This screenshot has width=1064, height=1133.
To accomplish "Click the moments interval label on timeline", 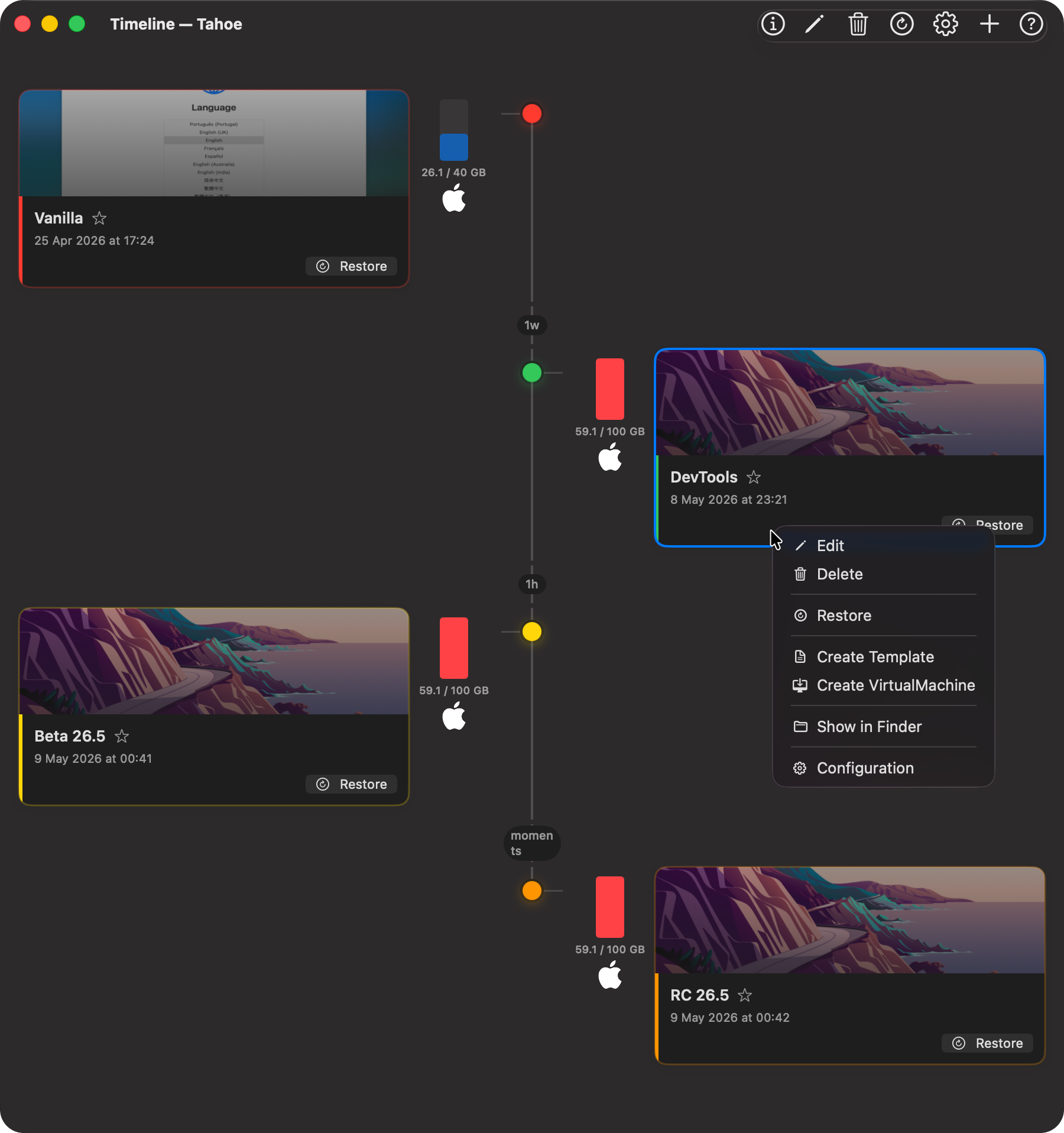I will (532, 843).
